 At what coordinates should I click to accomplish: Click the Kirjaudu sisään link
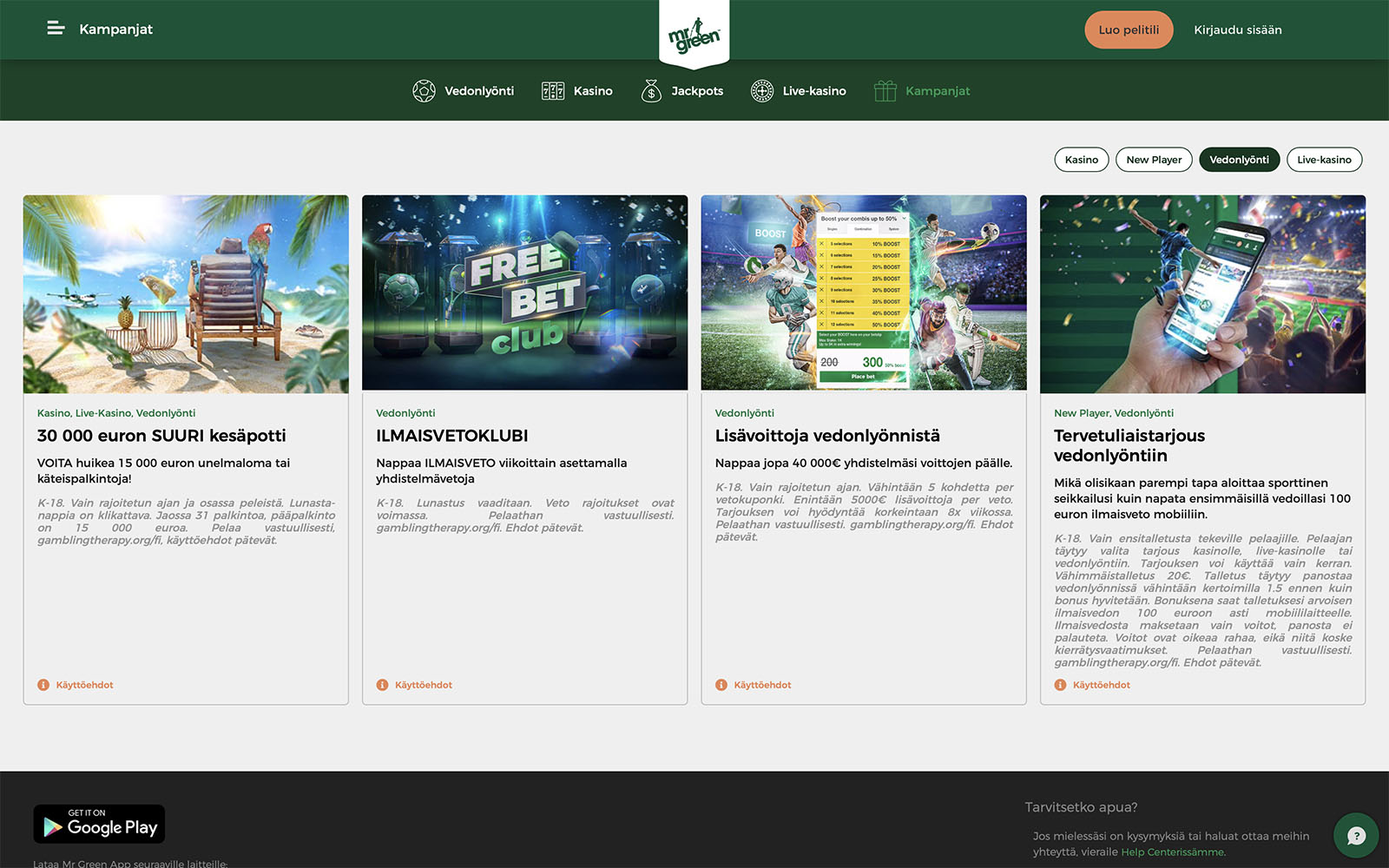point(1237,30)
